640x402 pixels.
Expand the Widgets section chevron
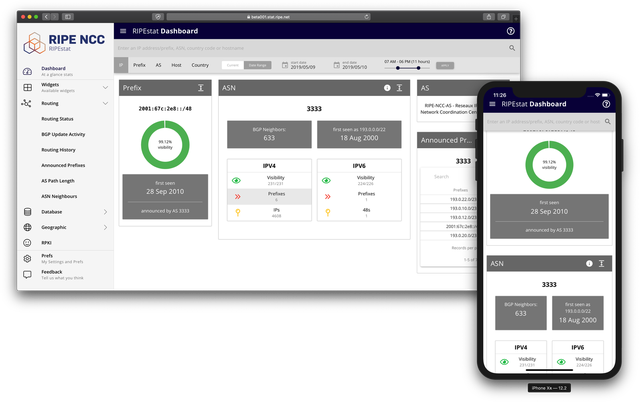point(105,87)
